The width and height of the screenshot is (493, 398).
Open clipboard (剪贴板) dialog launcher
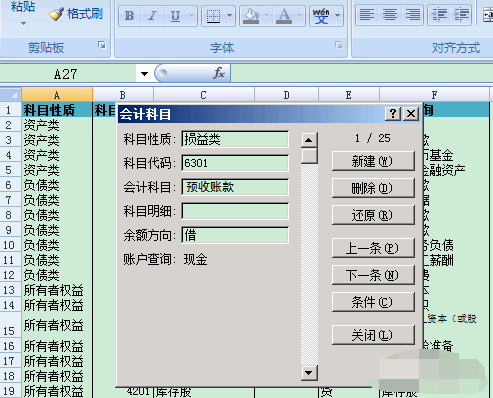click(102, 45)
